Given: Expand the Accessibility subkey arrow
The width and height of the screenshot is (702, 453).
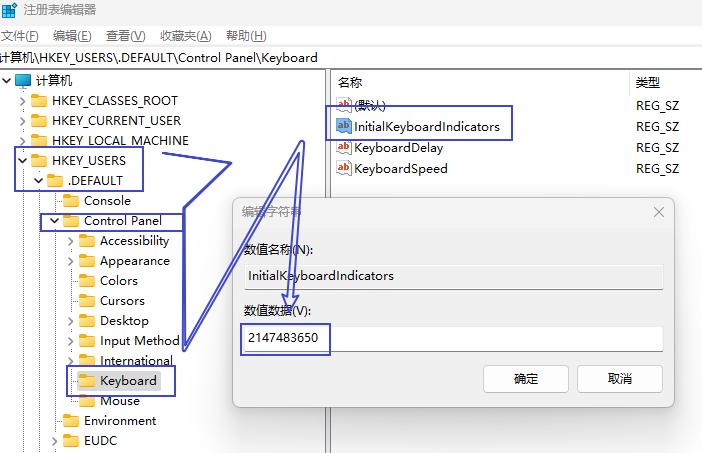Looking at the screenshot, I should (x=70, y=241).
